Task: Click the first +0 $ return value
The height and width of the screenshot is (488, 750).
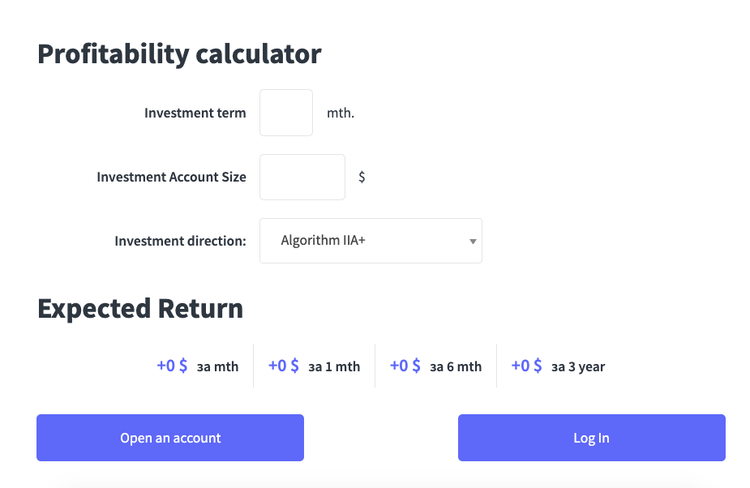Action: tap(172, 366)
